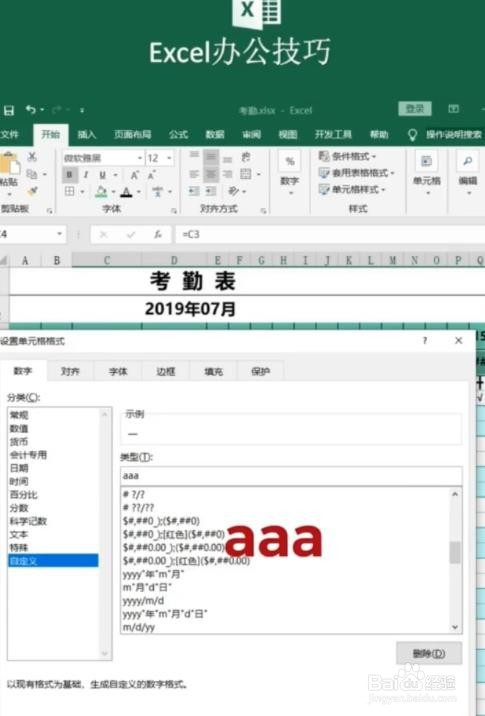Open the font size 12 dropdown

point(169,158)
